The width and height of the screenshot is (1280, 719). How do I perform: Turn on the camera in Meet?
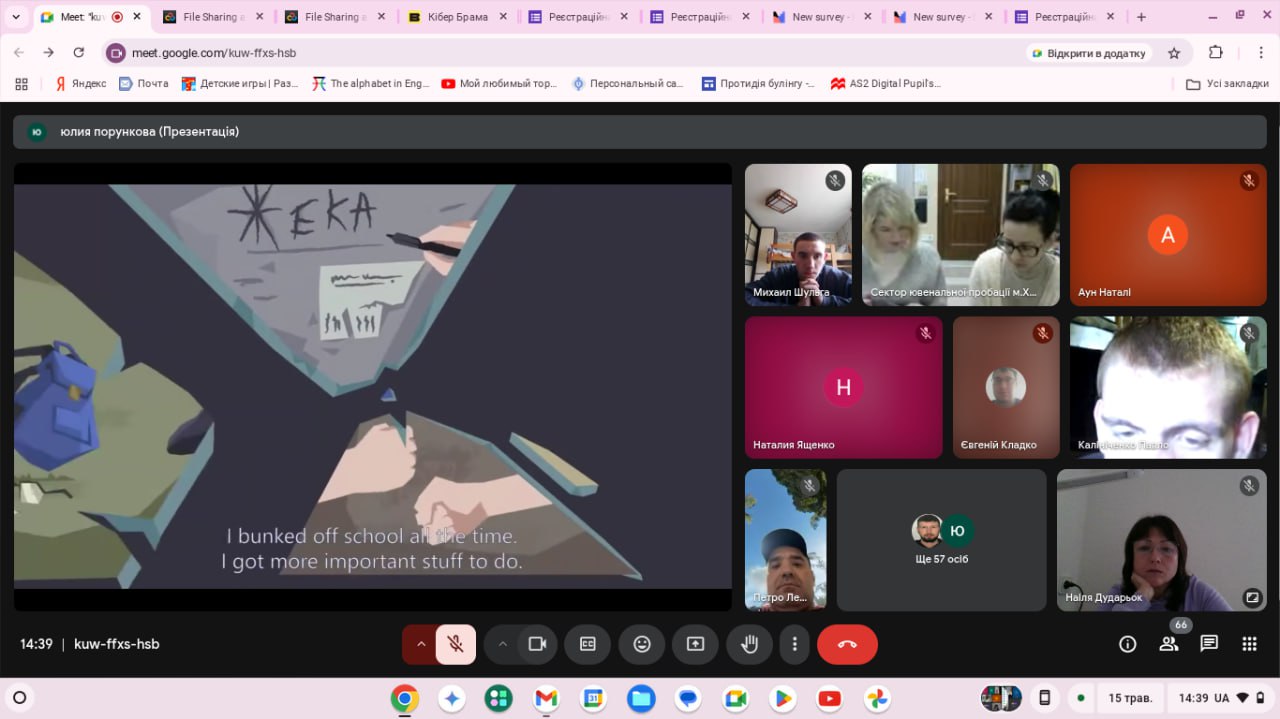click(537, 644)
